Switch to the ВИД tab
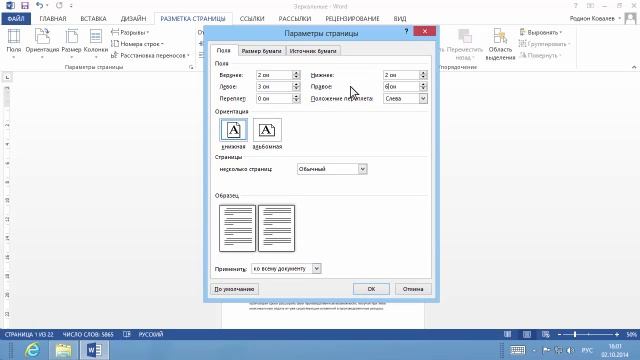The width and height of the screenshot is (640, 360). tap(400, 19)
